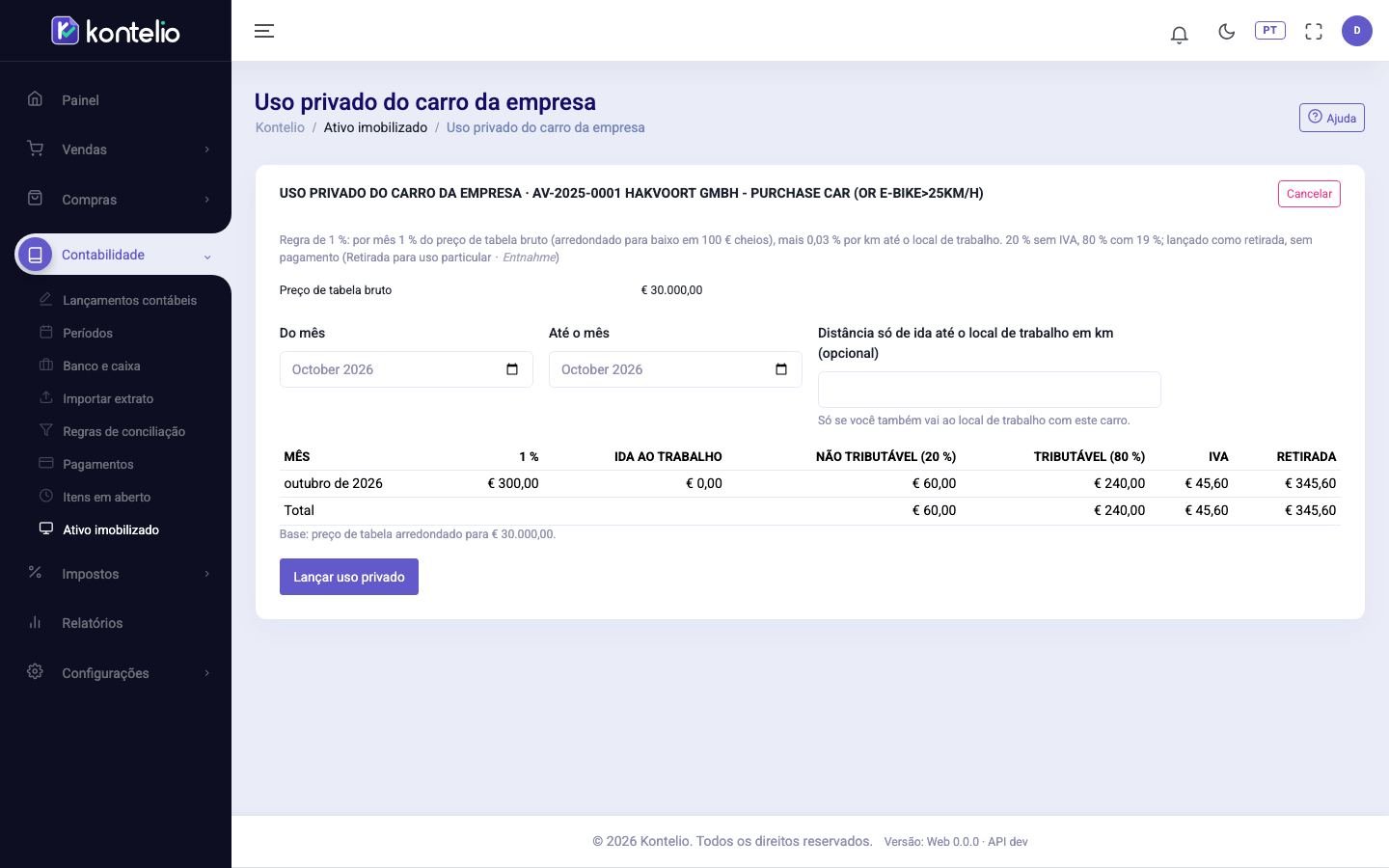Click the Compras bag icon

pos(36,198)
